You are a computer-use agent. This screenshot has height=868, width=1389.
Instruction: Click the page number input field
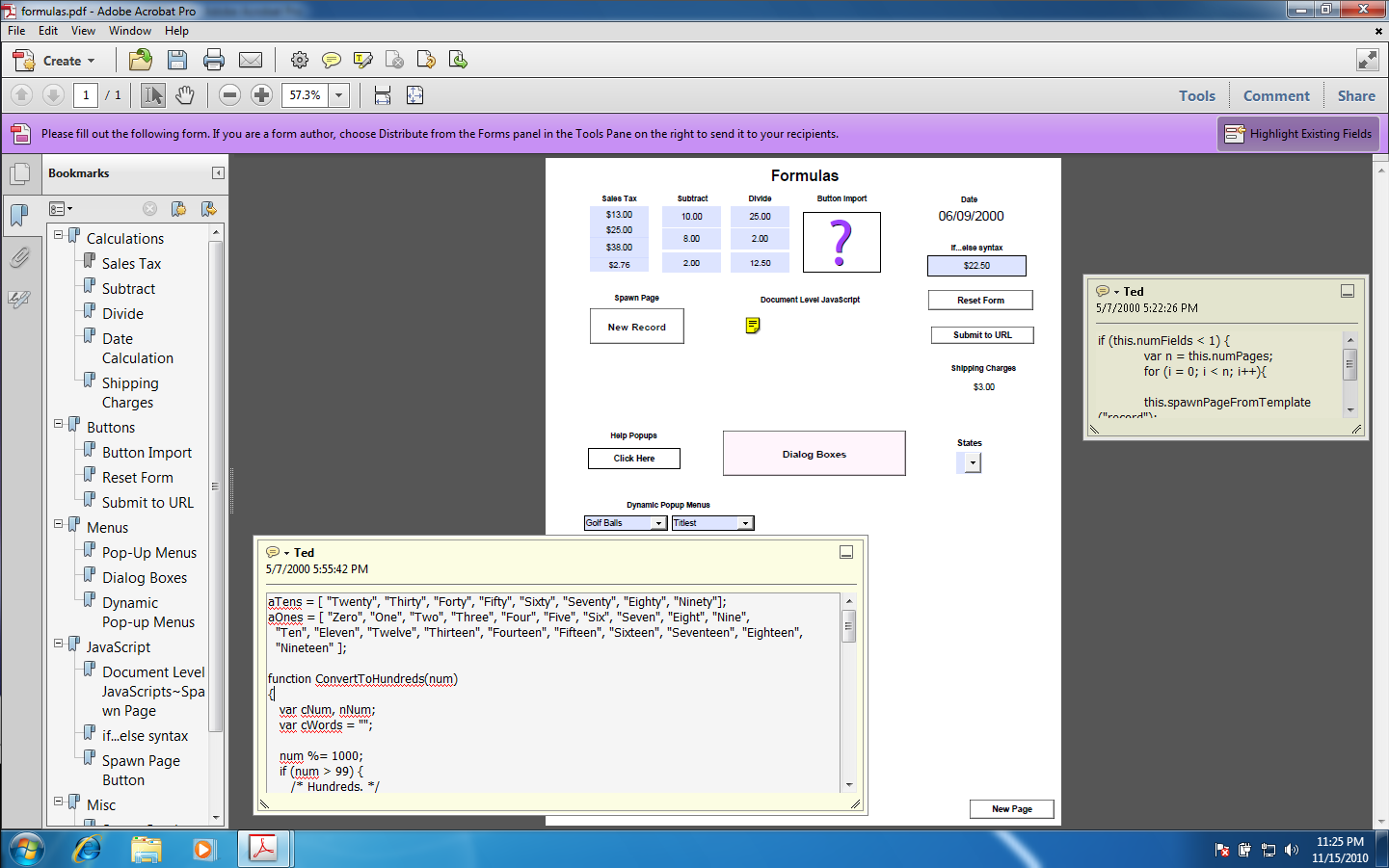86,95
